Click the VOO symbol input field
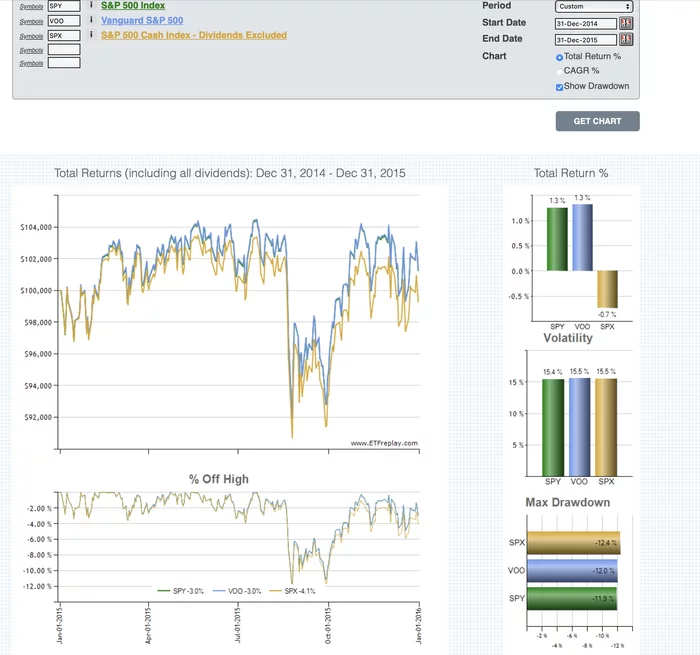The height and width of the screenshot is (655, 700). [x=64, y=21]
